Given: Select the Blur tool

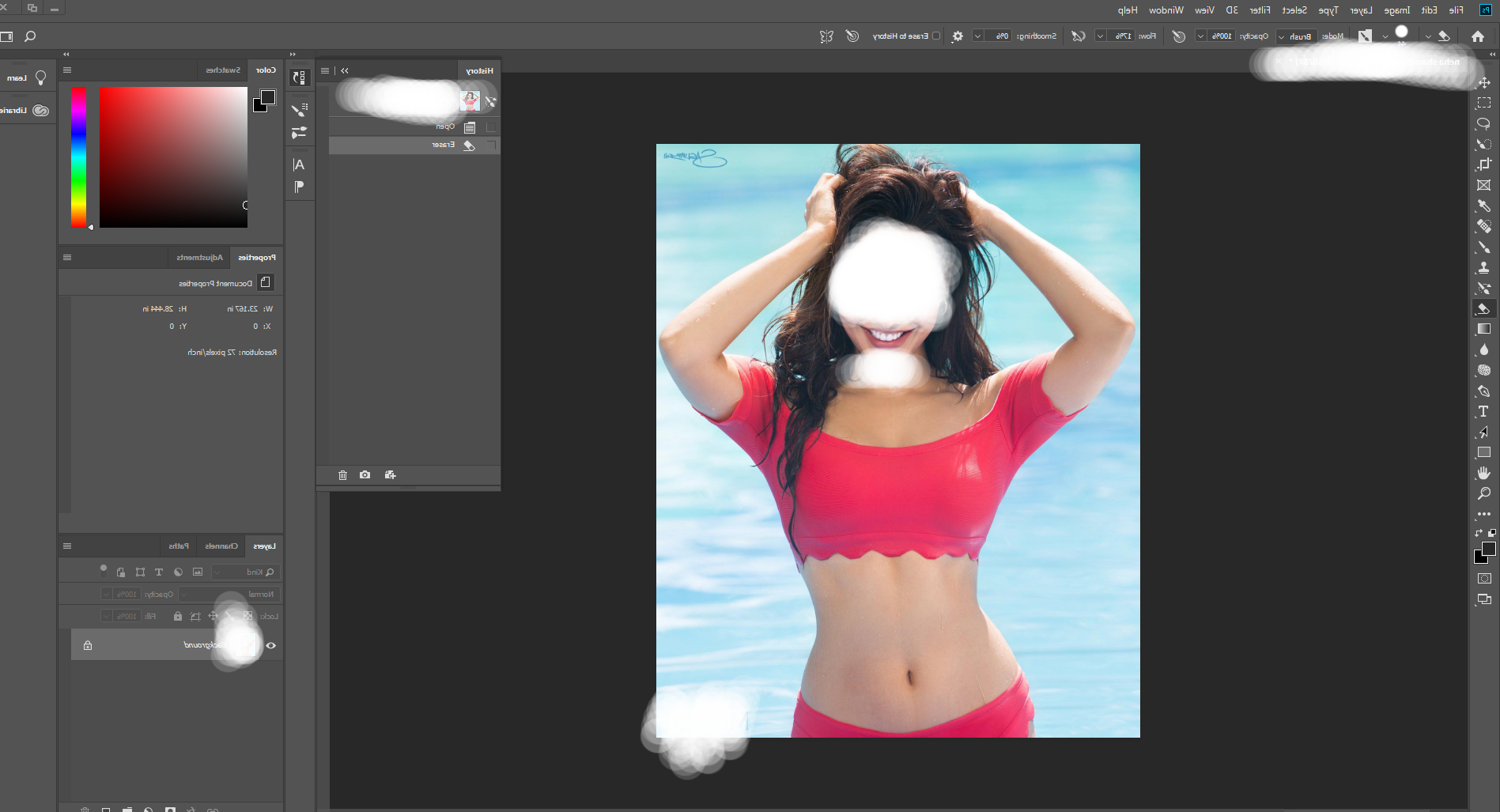Looking at the screenshot, I should point(1484,349).
